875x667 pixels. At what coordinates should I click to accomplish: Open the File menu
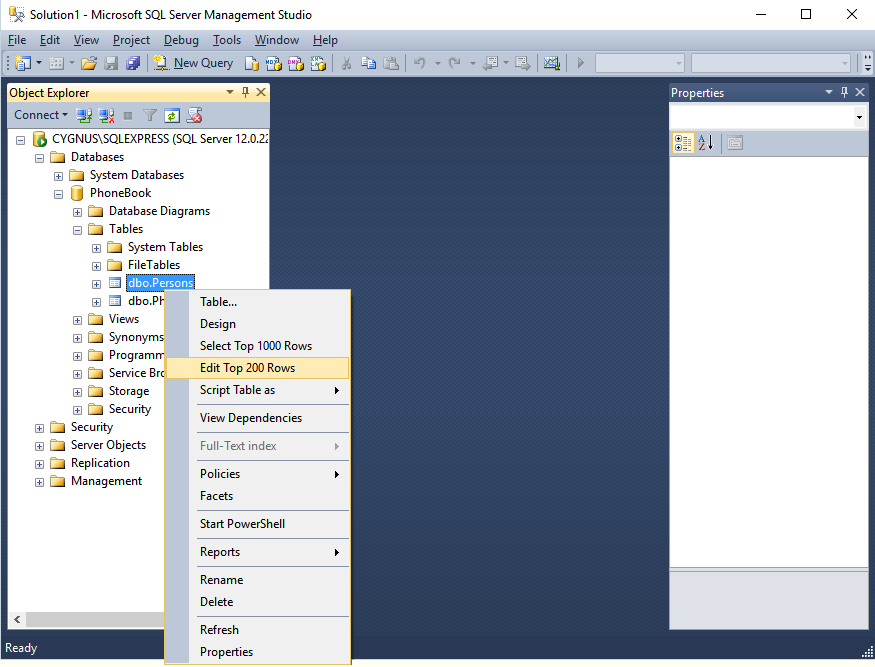(x=17, y=40)
